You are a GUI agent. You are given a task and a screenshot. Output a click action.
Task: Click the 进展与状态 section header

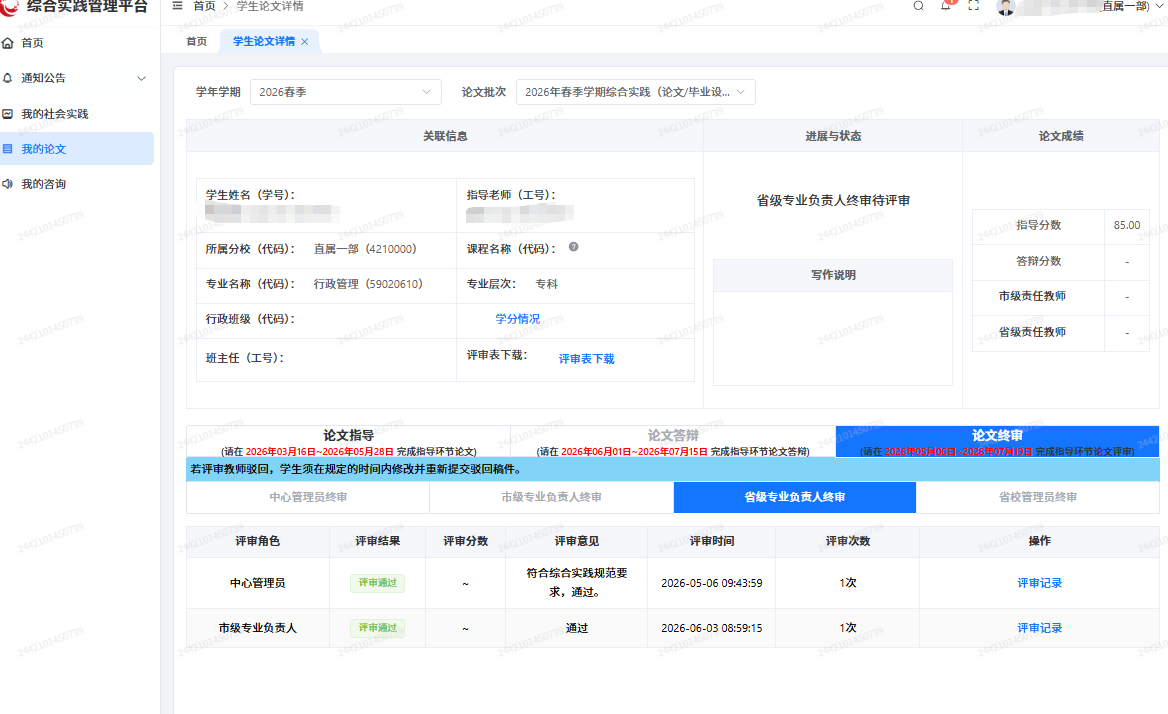point(833,136)
